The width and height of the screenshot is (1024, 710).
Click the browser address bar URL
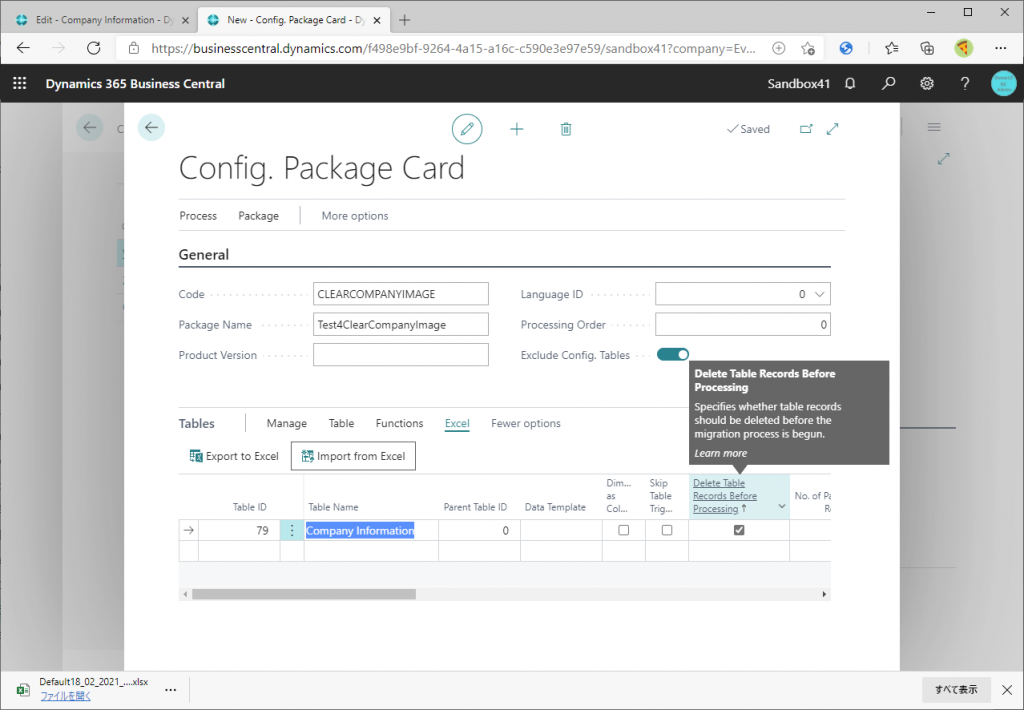click(x=453, y=48)
